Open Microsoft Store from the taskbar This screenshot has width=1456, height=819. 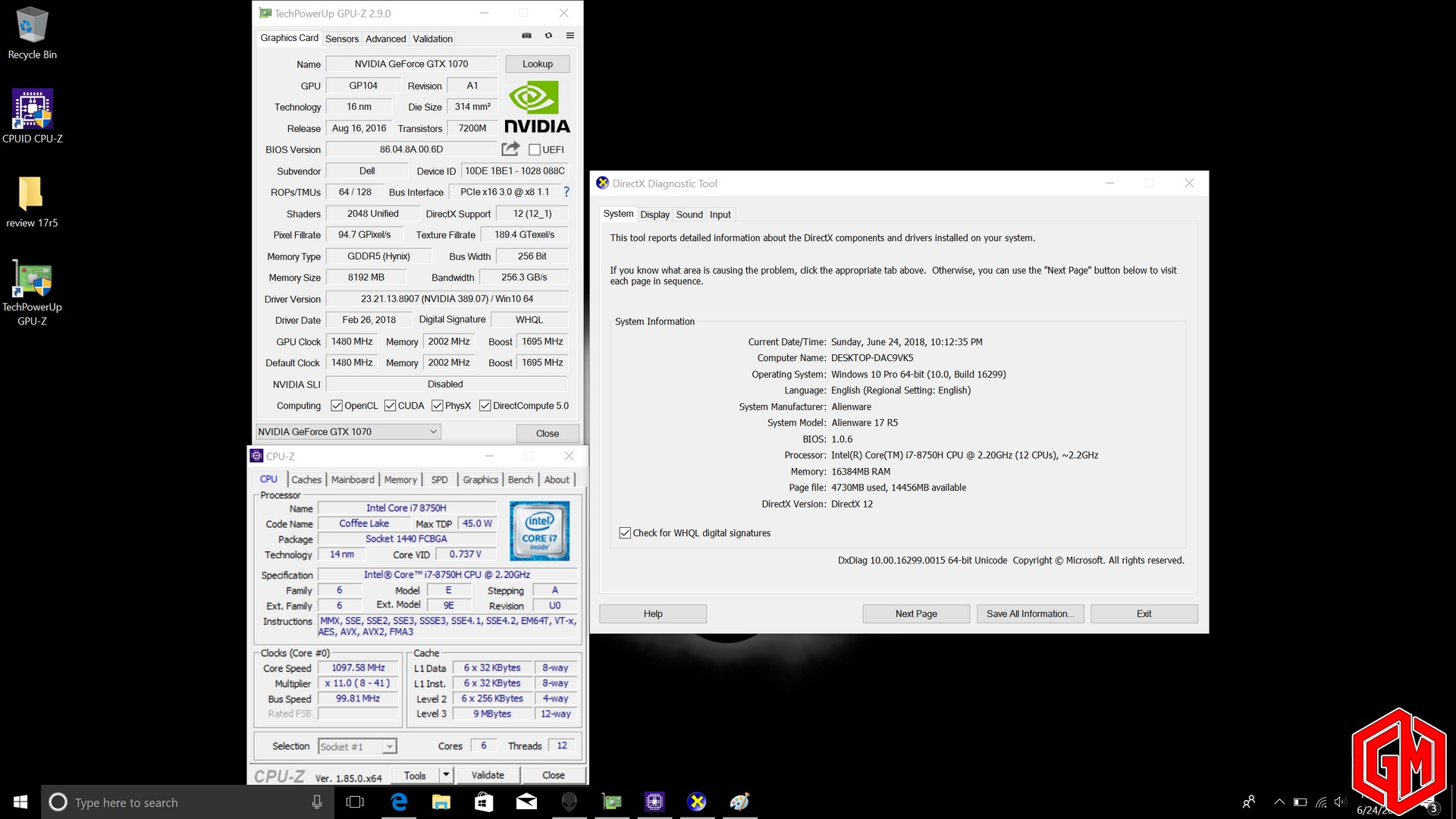tap(484, 802)
